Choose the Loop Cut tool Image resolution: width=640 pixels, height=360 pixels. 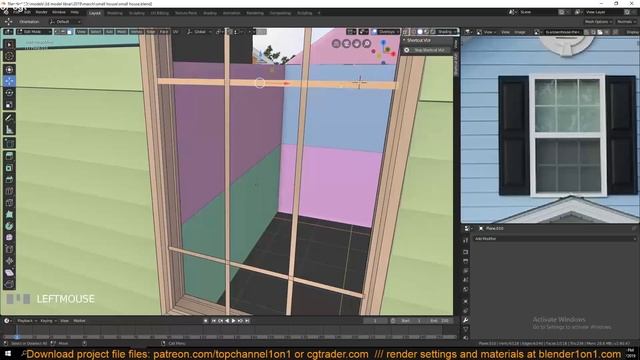9,191
